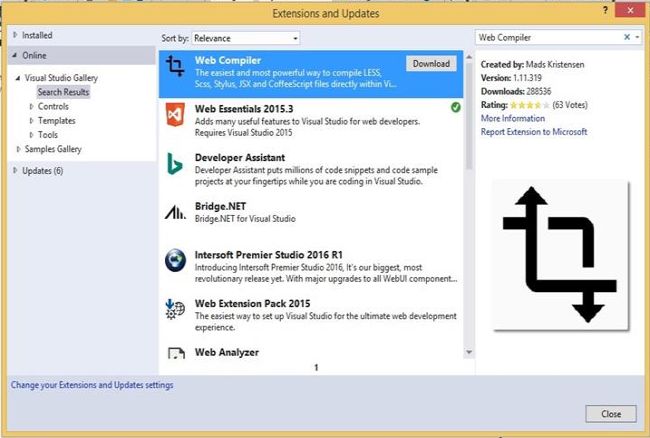Click page number 1 below results
650x438 pixels.
click(x=316, y=367)
